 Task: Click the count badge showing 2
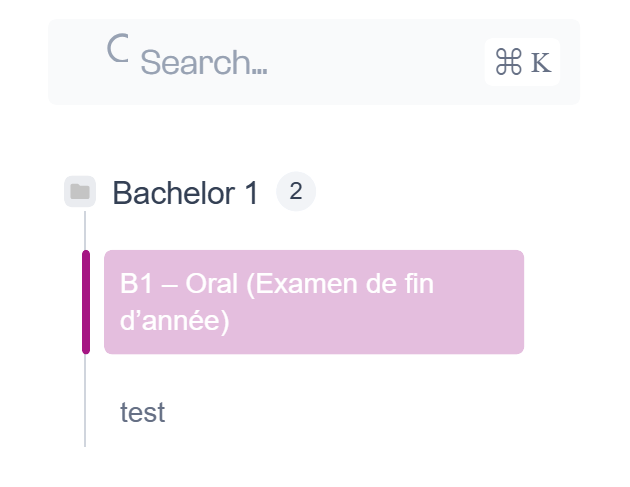[296, 191]
